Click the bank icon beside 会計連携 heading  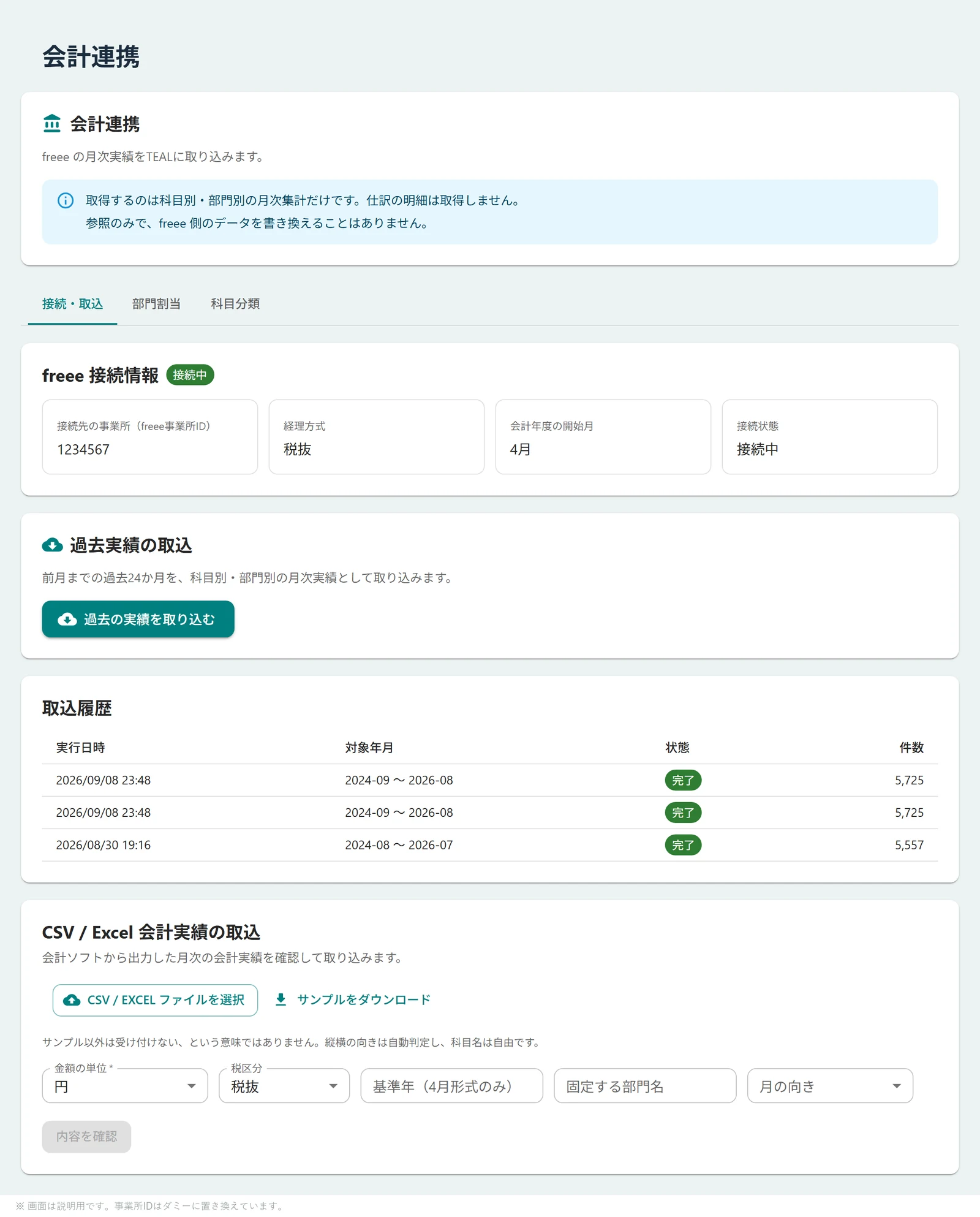pyautogui.click(x=52, y=124)
